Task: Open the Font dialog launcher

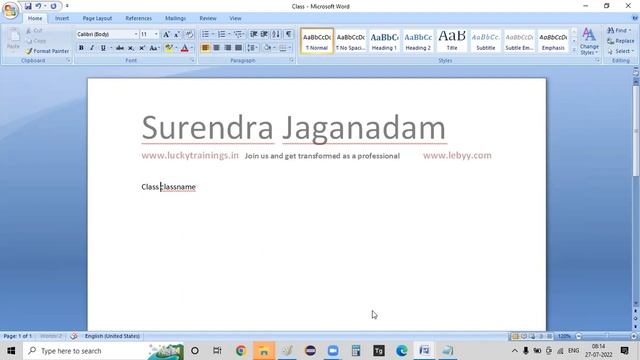Action: 192,60
